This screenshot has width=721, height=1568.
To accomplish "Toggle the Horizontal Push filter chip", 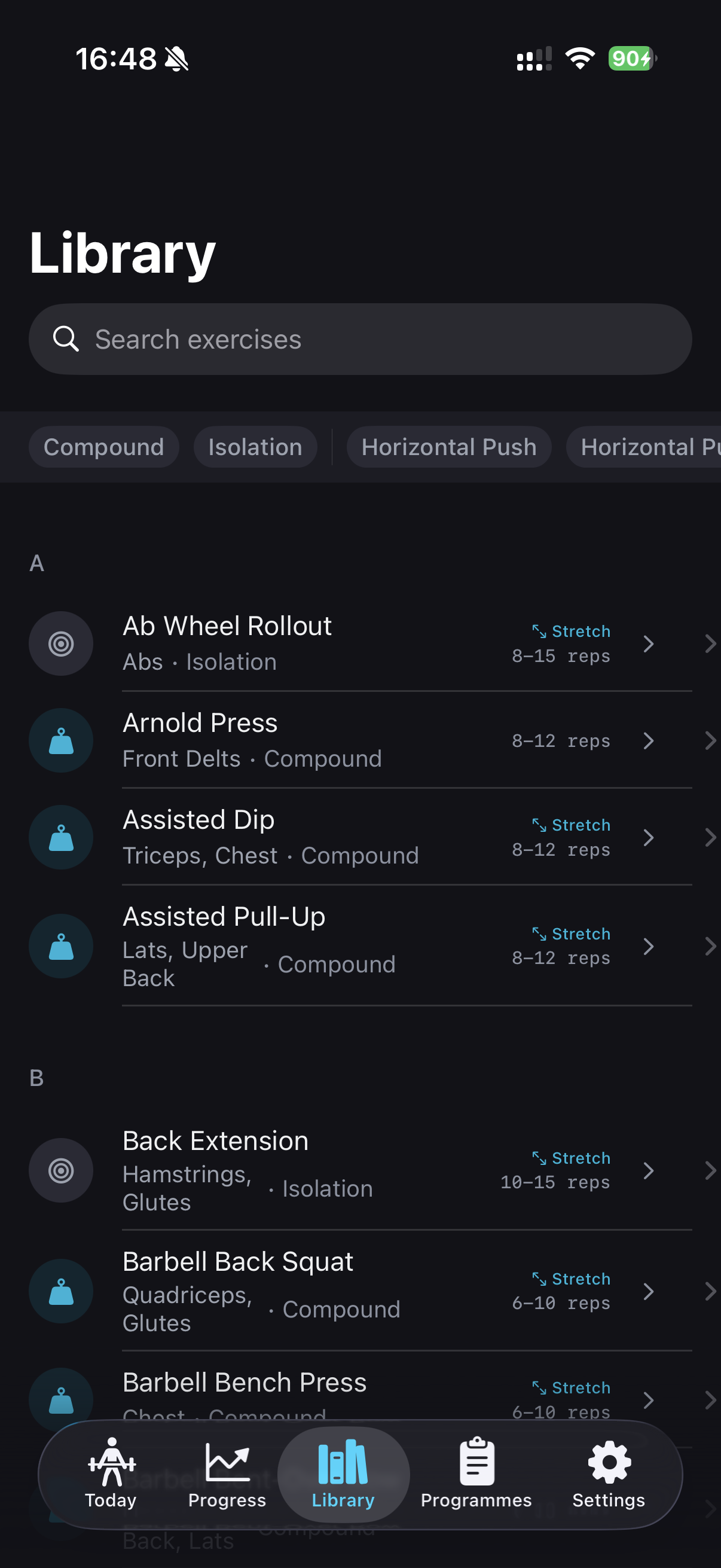I will (449, 447).
